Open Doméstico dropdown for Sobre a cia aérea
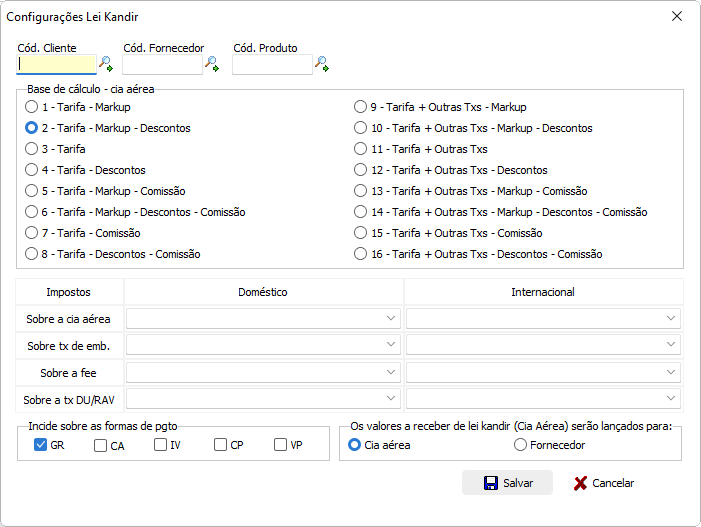This screenshot has width=701, height=527. [x=263, y=318]
